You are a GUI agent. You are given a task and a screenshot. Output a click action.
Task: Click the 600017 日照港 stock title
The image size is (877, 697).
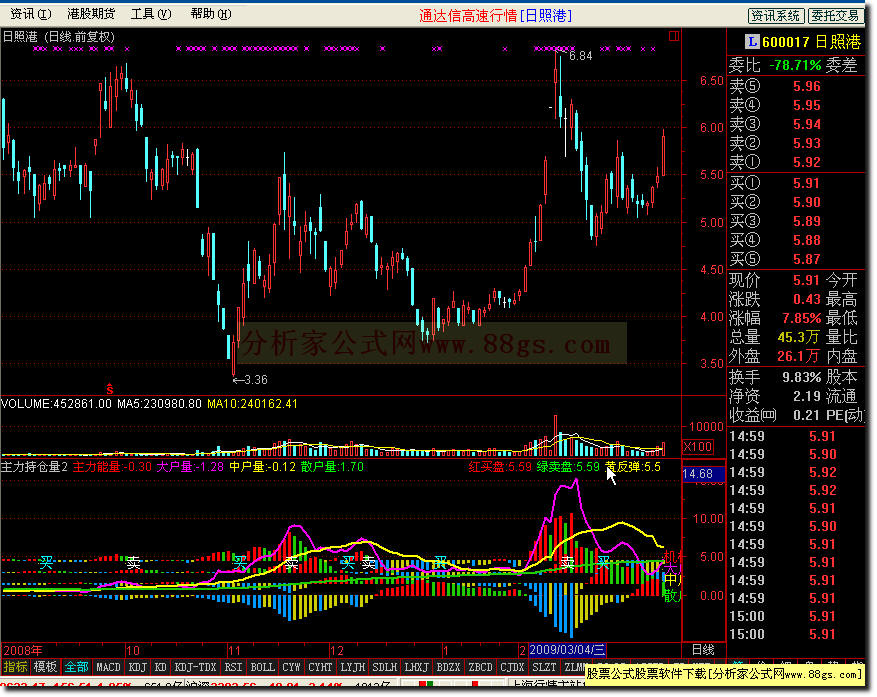click(811, 41)
